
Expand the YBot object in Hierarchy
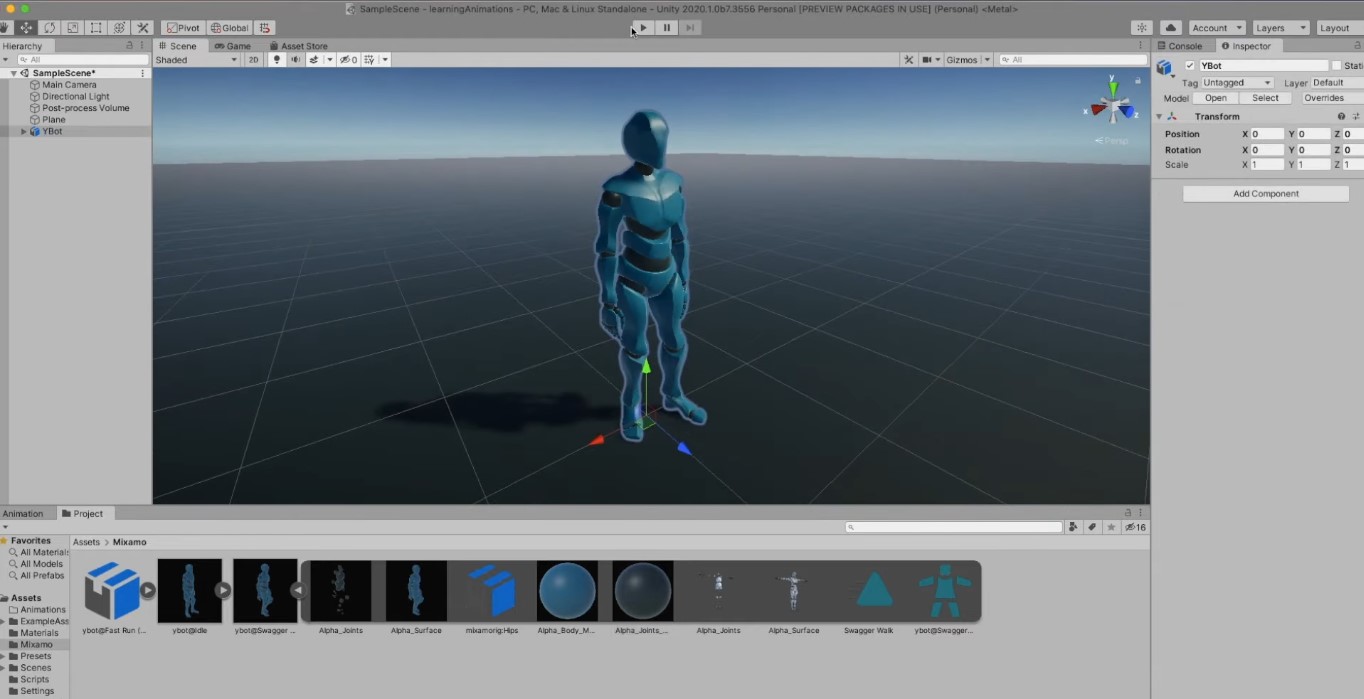coord(23,131)
